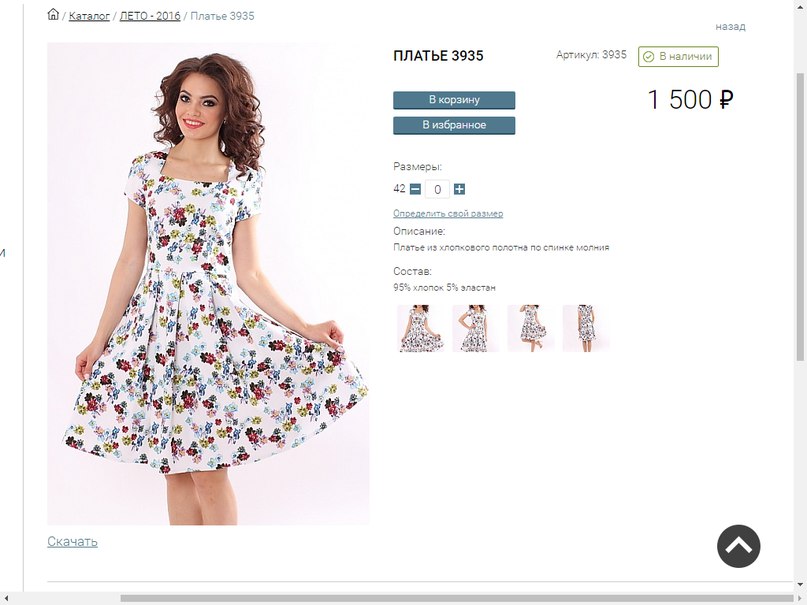Focus the size 42 quantity field

tap(437, 189)
